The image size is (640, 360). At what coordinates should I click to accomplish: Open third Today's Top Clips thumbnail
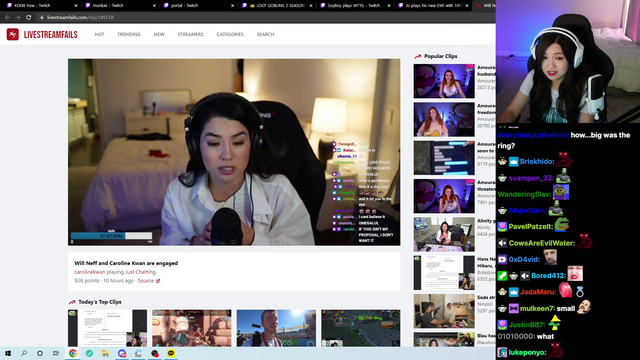coord(276,328)
